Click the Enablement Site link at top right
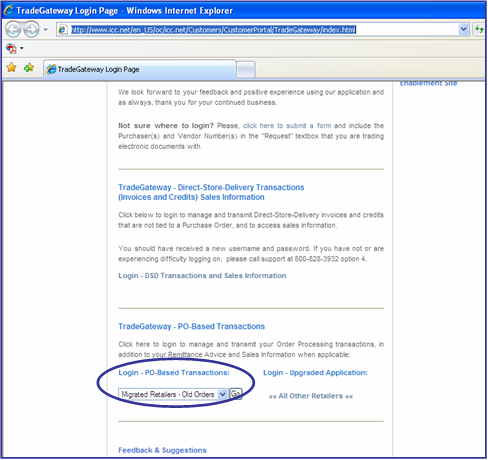The height and width of the screenshot is (460, 488). [428, 83]
